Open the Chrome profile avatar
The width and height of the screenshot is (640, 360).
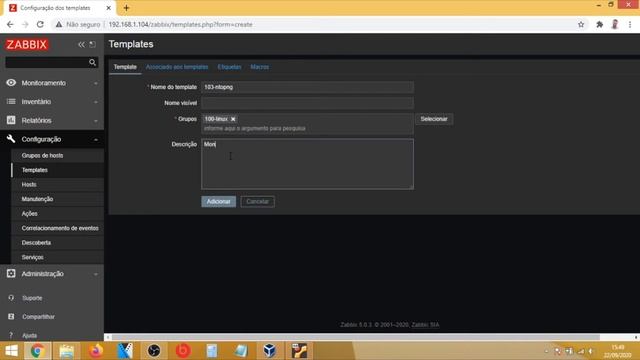615,24
